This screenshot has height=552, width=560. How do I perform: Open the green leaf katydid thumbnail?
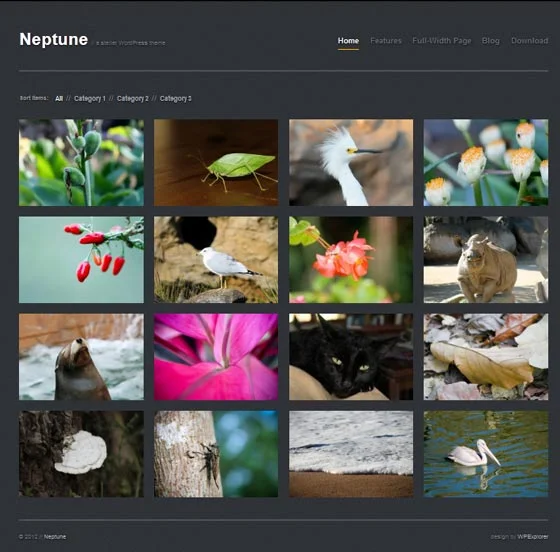[x=216, y=162]
